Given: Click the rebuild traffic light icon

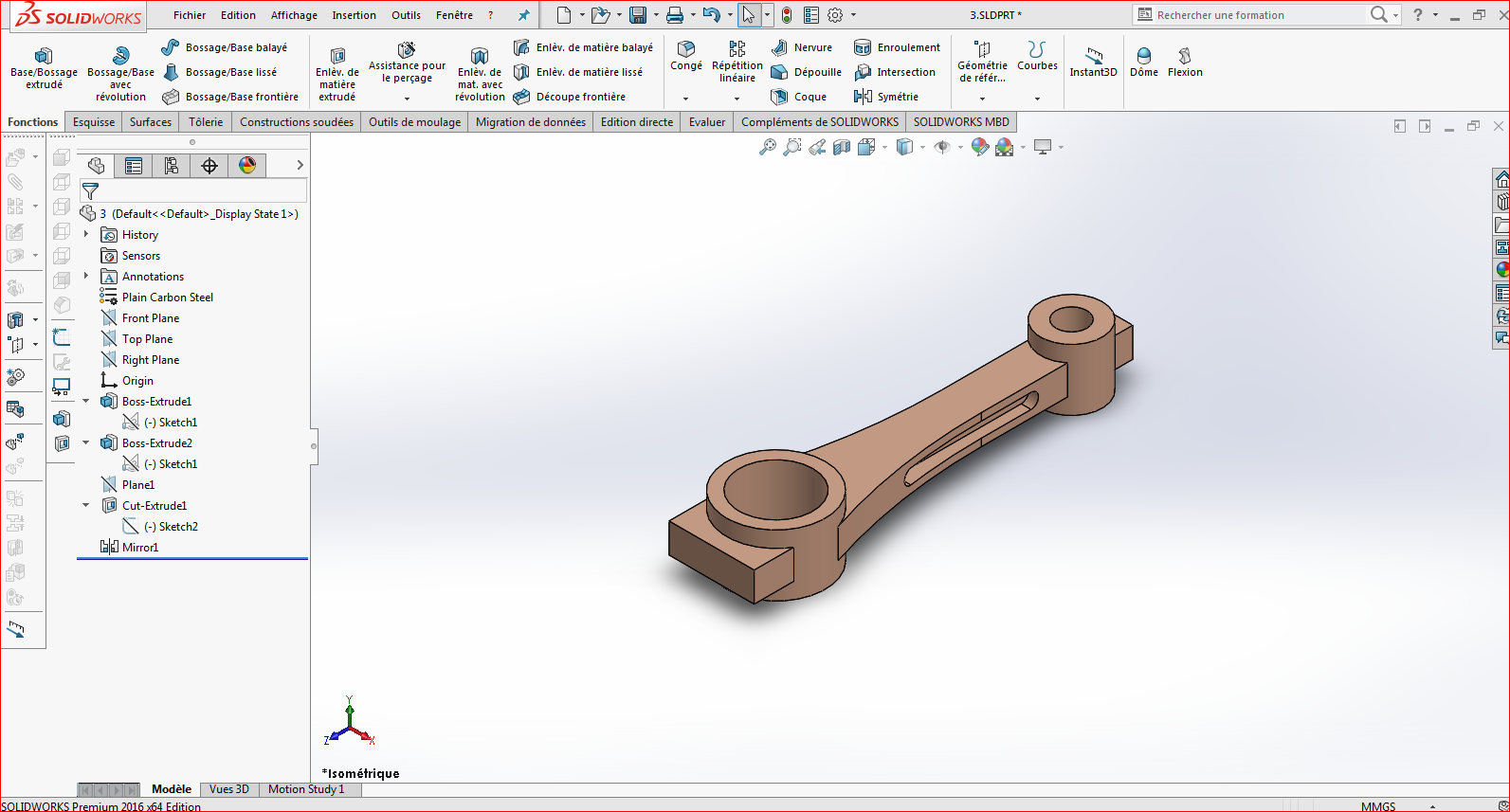Looking at the screenshot, I should (x=787, y=15).
